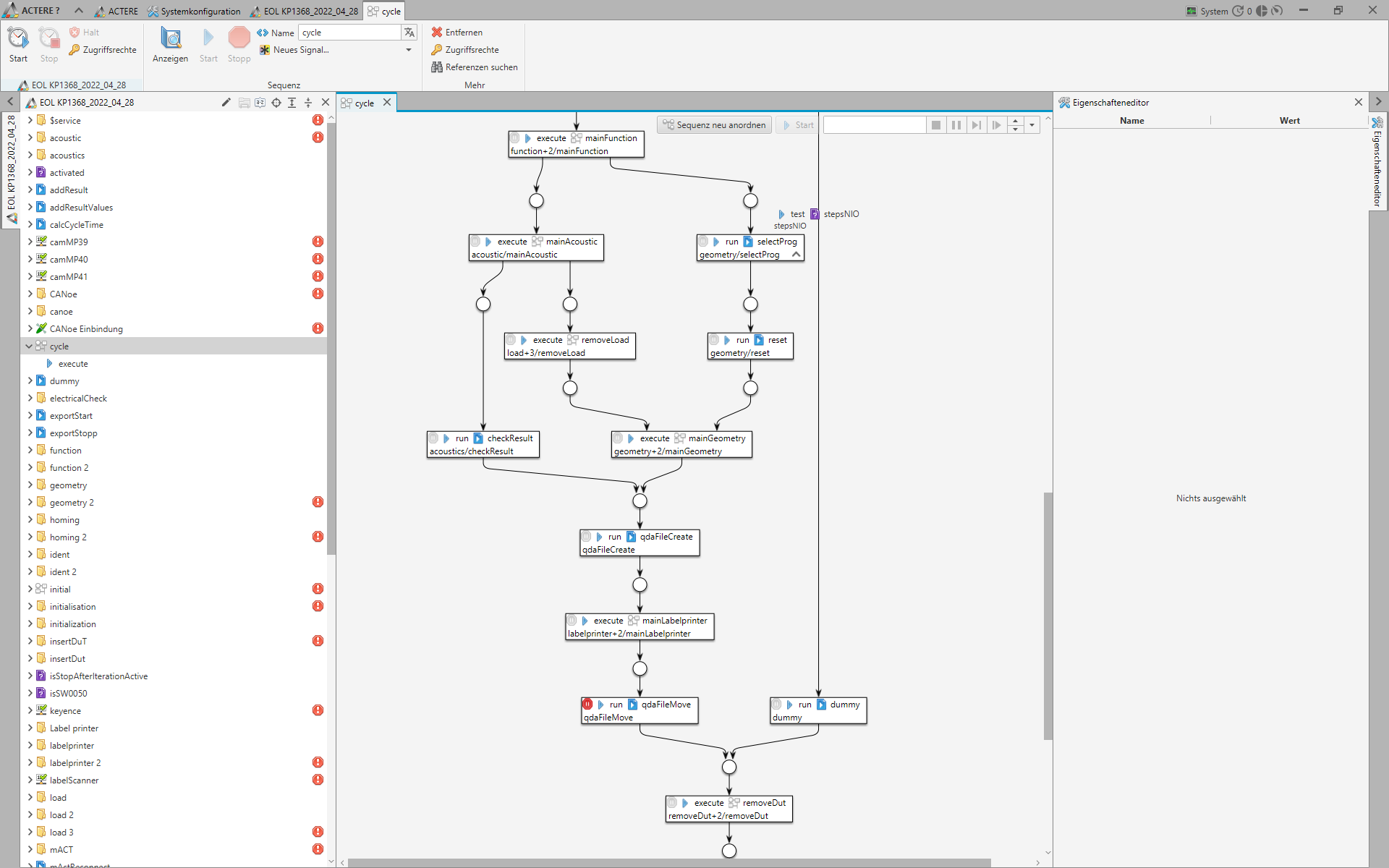Click diagram horizontal scrollbar

[x=669, y=862]
